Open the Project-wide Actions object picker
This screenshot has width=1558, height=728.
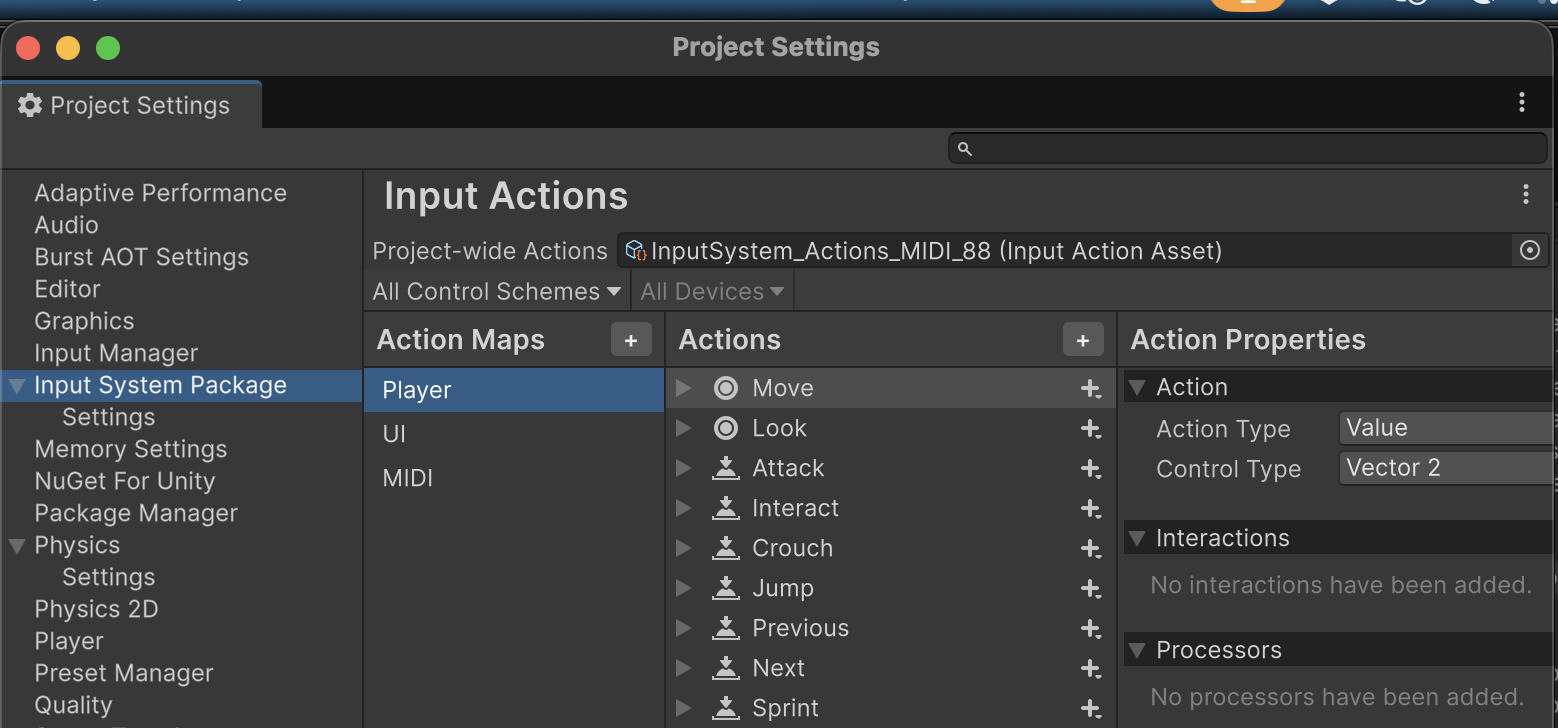tap(1533, 250)
